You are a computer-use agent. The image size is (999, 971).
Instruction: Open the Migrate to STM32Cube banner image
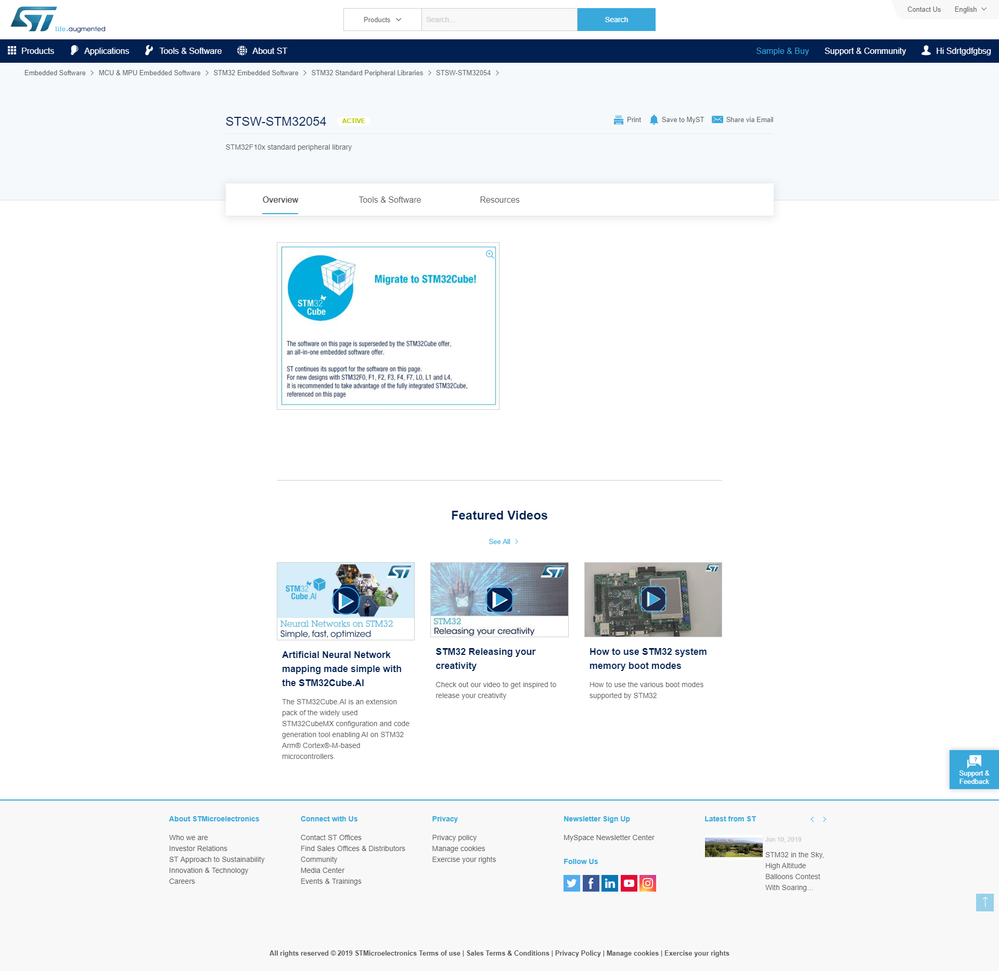388,326
